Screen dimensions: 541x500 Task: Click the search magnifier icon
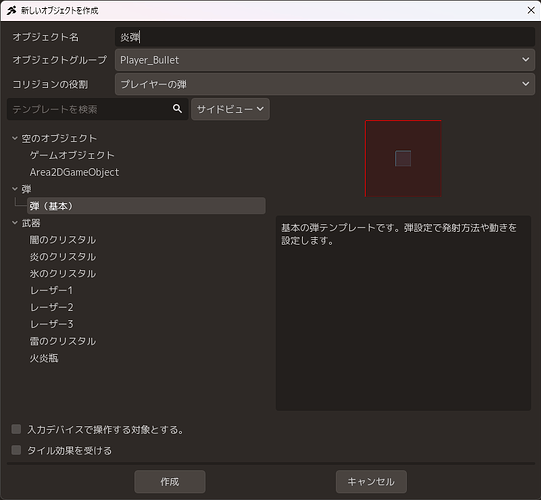(177, 109)
